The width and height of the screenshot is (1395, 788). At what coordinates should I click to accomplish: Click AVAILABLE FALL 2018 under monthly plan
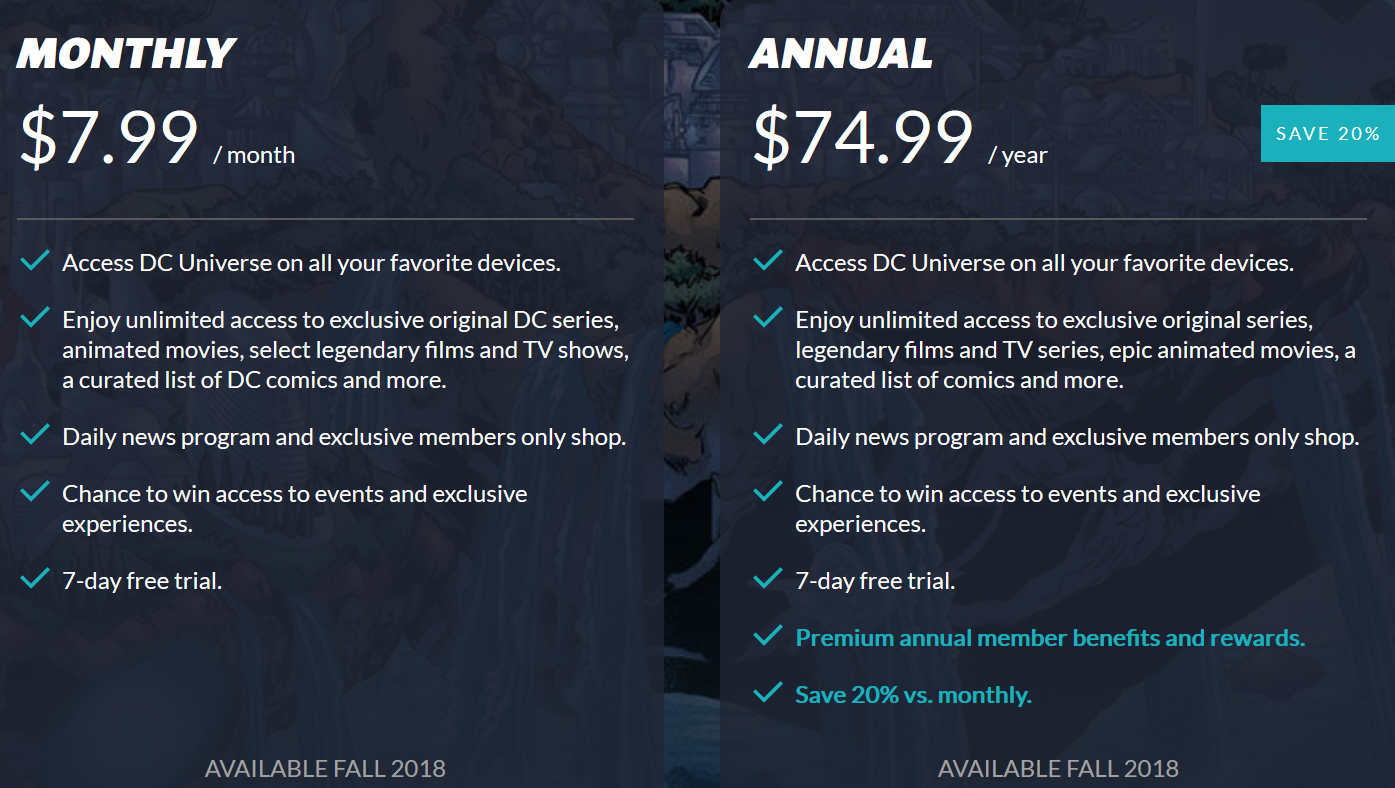pos(325,769)
